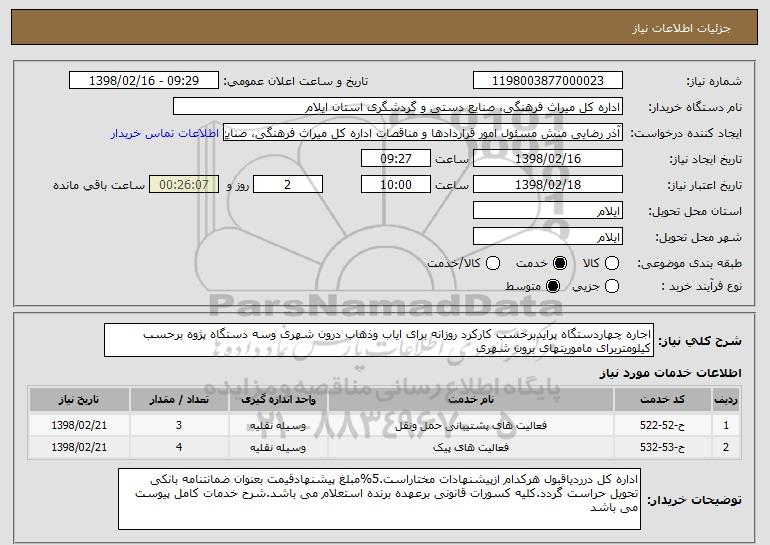Choose the متوسط purchase type radio
Image resolution: width=770 pixels, height=545 pixels.
pos(553,286)
